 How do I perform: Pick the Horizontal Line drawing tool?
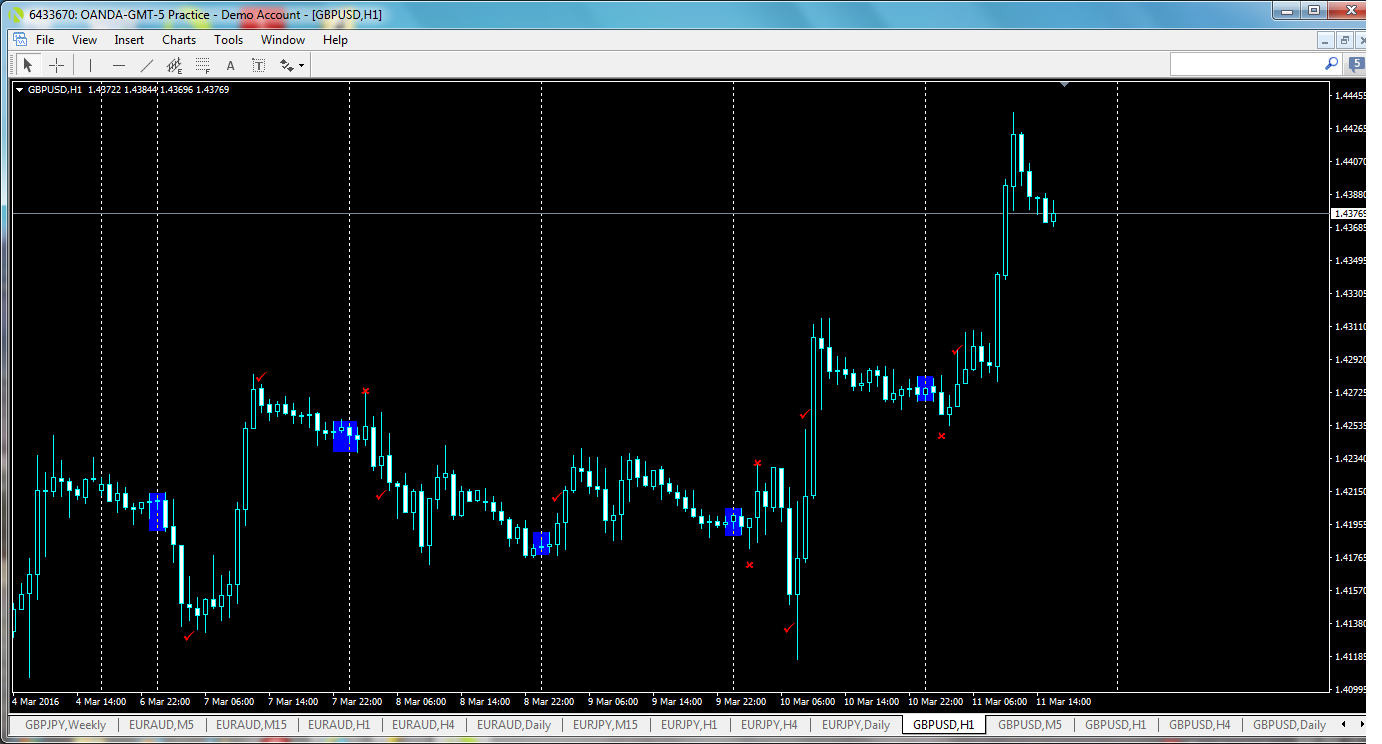(x=119, y=65)
